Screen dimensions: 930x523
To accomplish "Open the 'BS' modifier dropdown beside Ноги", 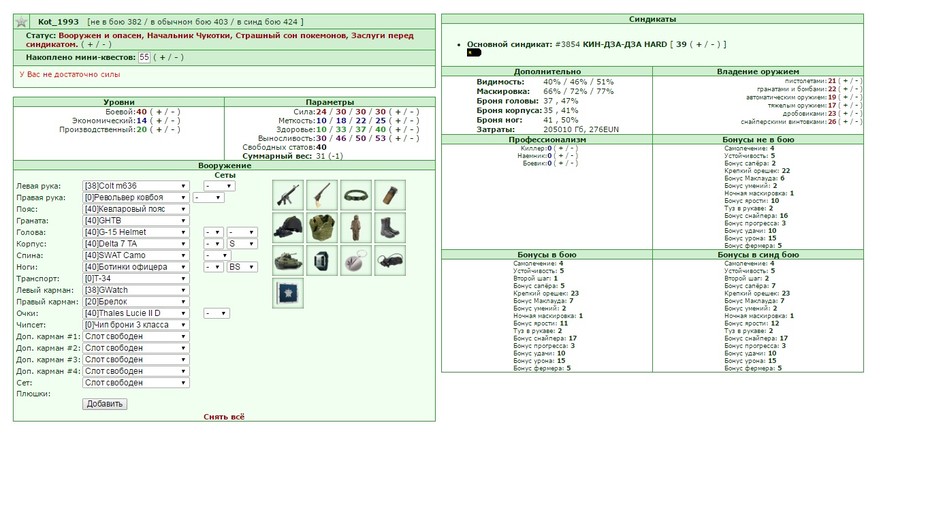I will [242, 267].
